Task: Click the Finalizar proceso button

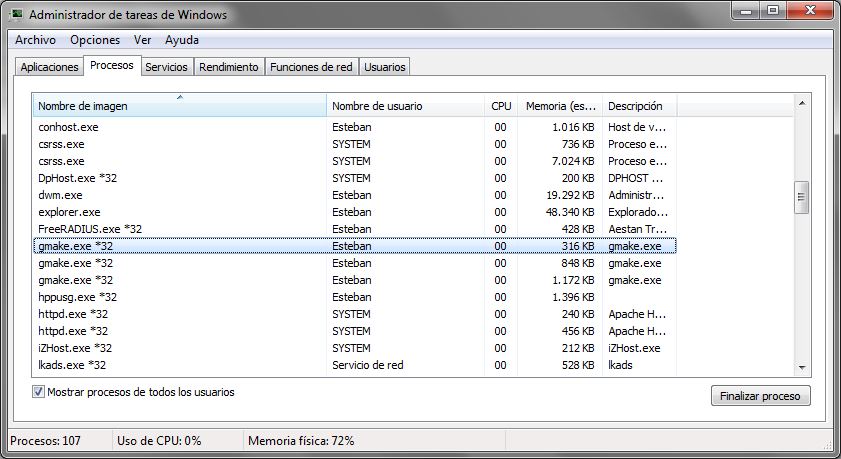Action: [760, 396]
